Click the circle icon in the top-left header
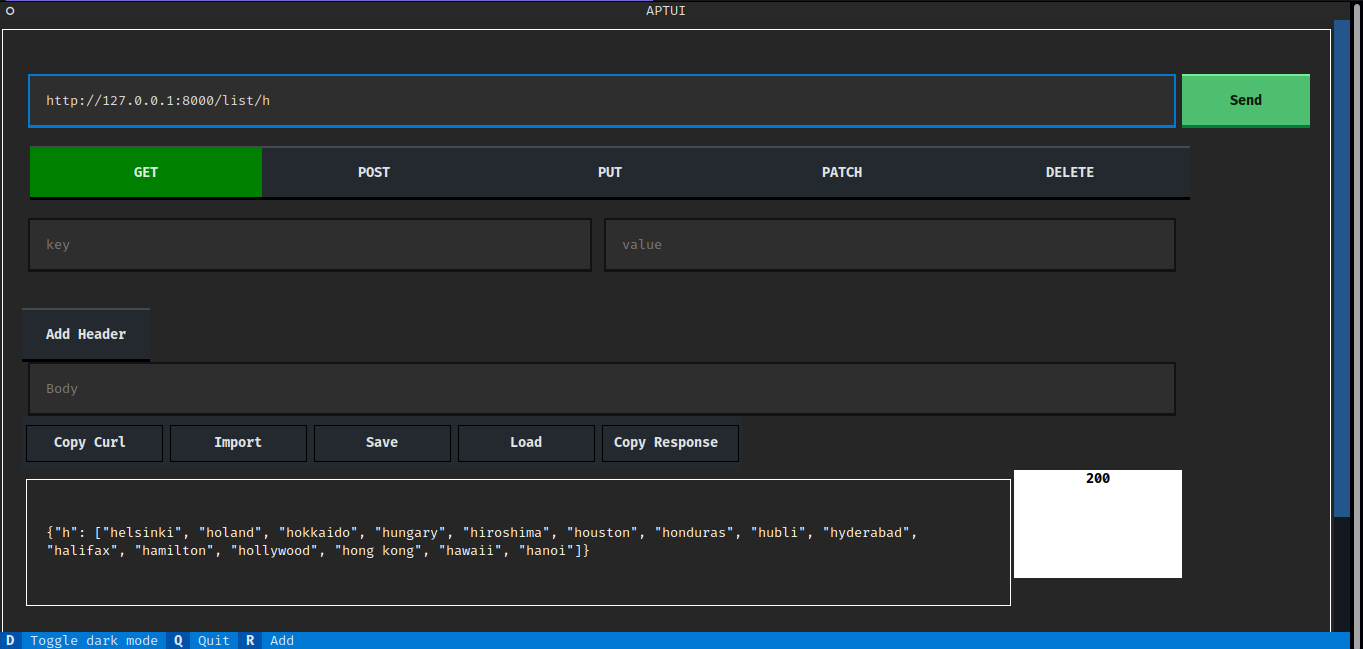This screenshot has width=1363, height=649. 10,11
